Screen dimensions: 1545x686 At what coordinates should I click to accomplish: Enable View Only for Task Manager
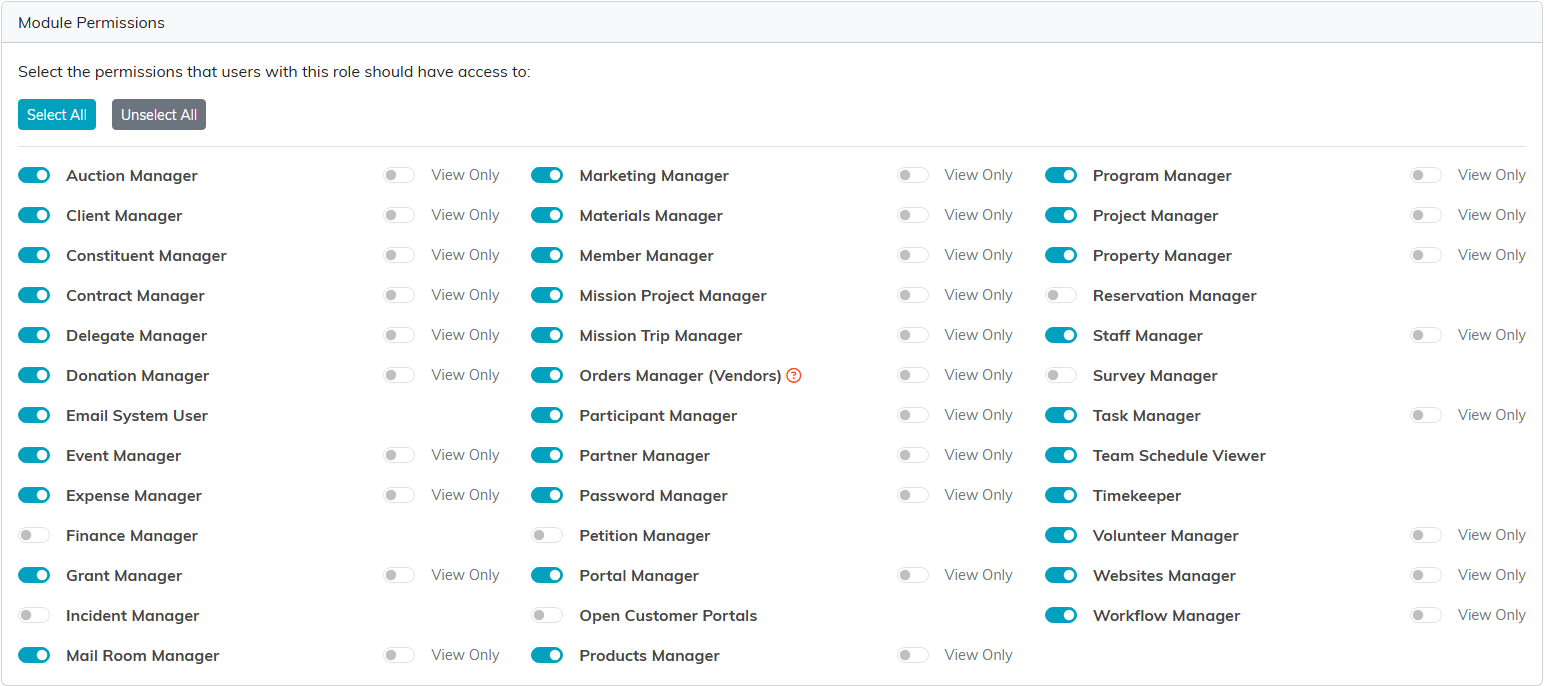coord(1426,415)
